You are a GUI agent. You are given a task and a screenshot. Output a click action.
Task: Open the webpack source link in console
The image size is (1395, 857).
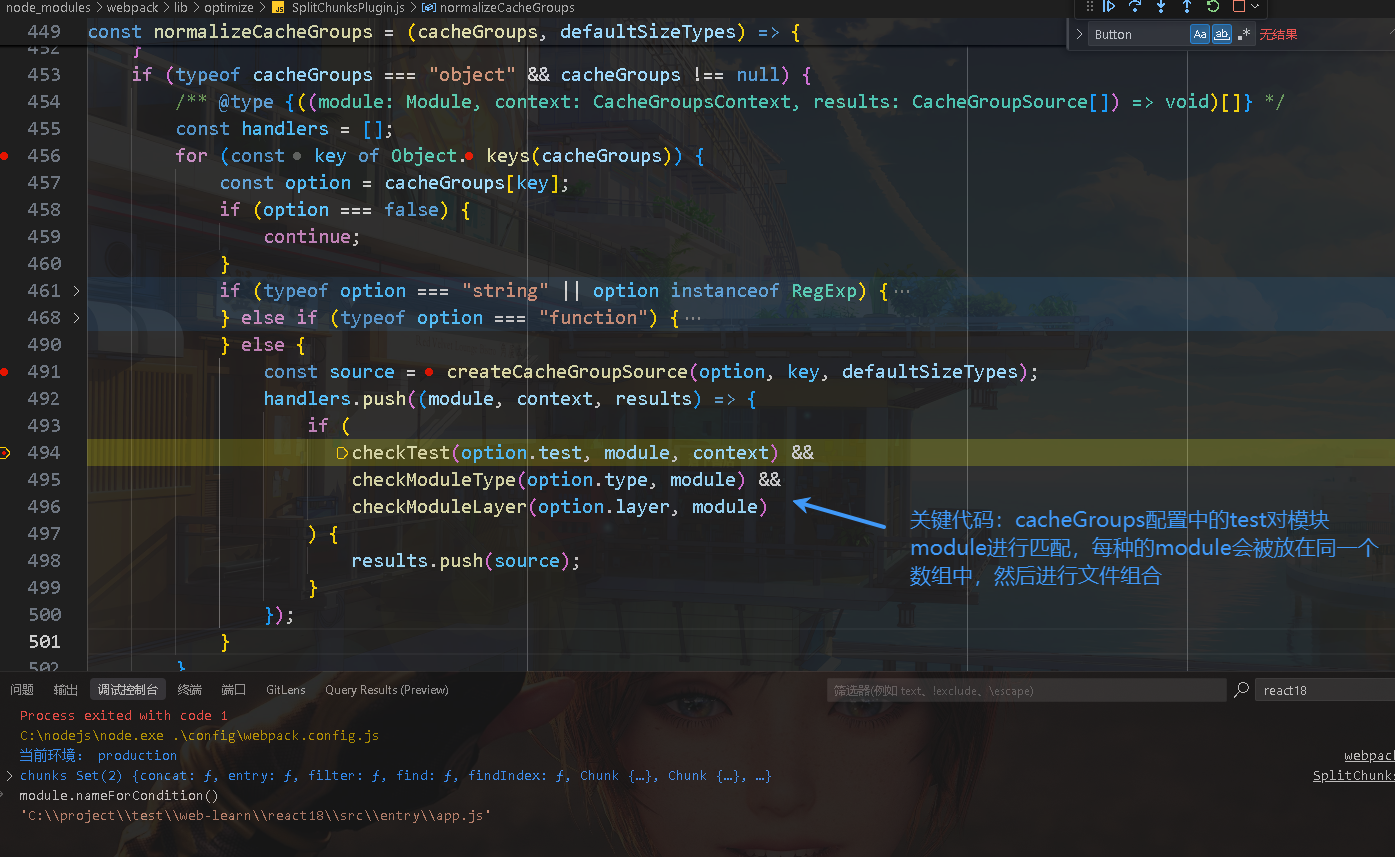click(x=1369, y=756)
